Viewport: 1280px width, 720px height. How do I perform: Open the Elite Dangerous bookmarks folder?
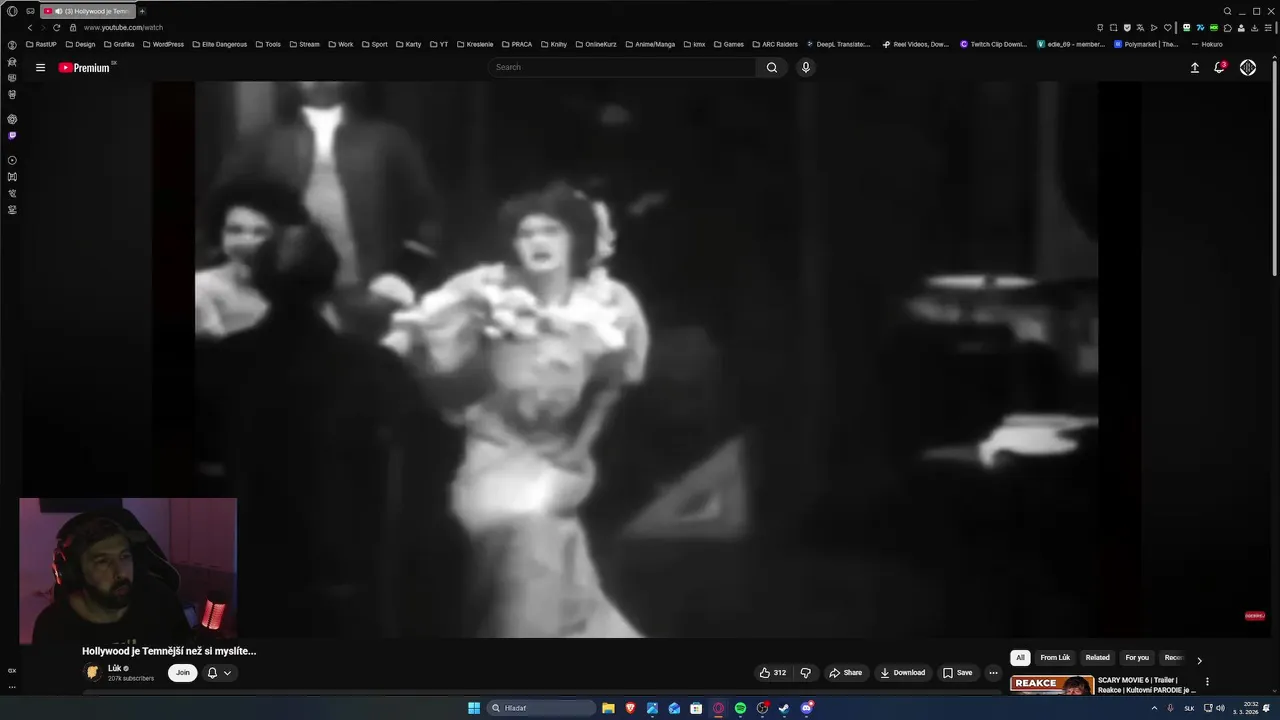[x=219, y=44]
